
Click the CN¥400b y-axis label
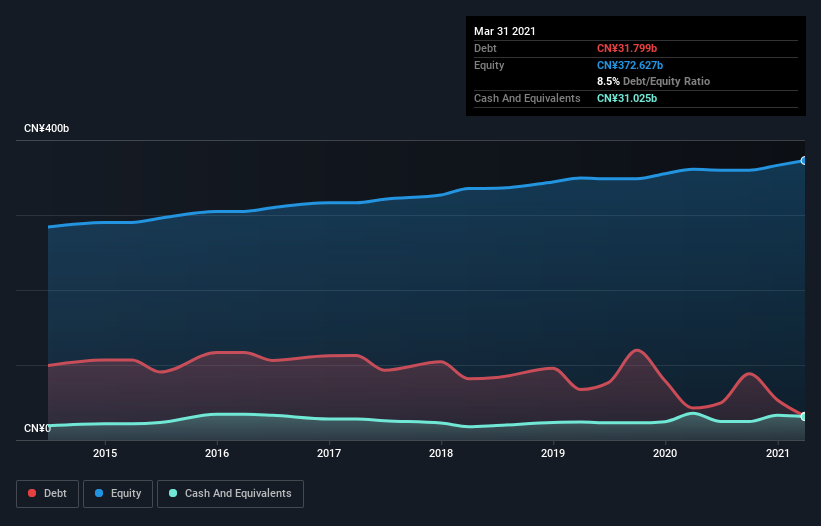pos(47,128)
